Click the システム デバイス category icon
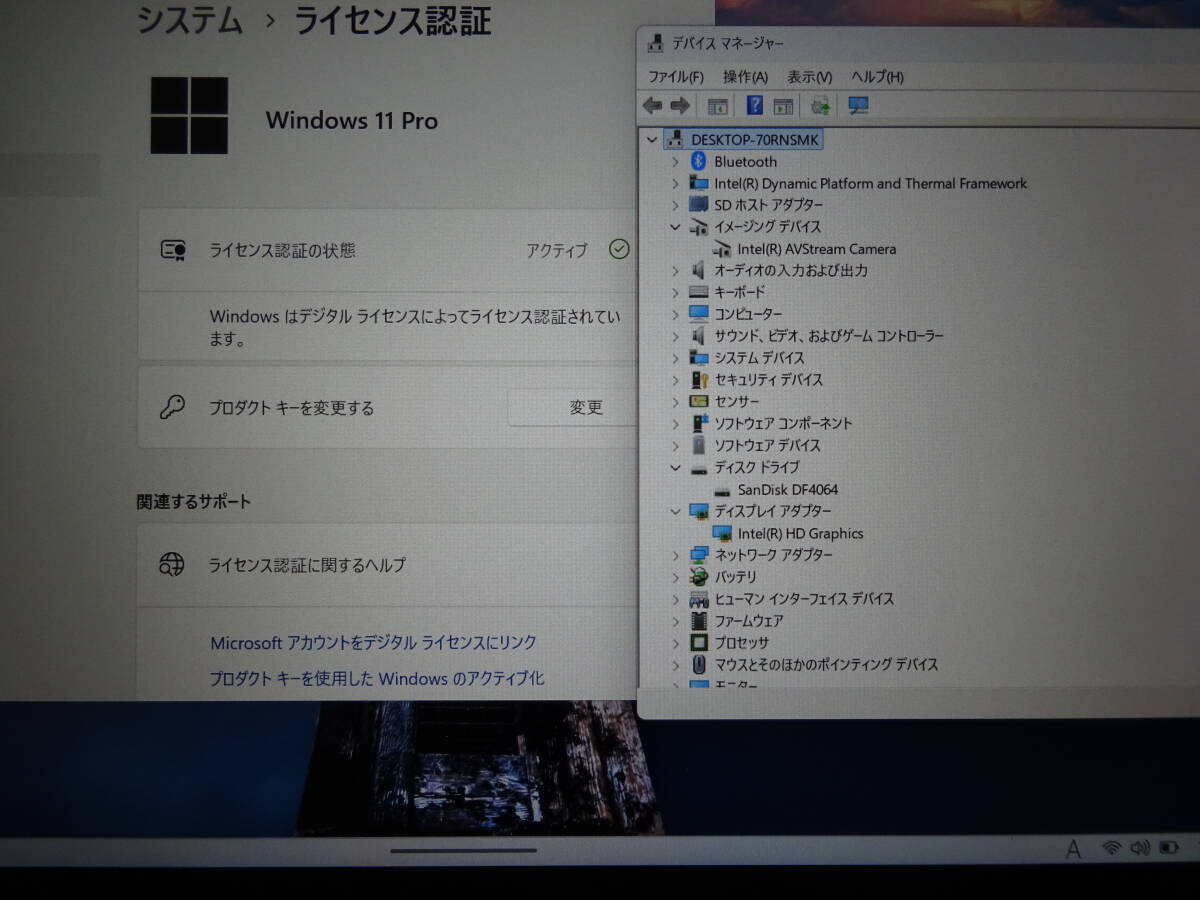This screenshot has width=1200, height=900. click(699, 358)
